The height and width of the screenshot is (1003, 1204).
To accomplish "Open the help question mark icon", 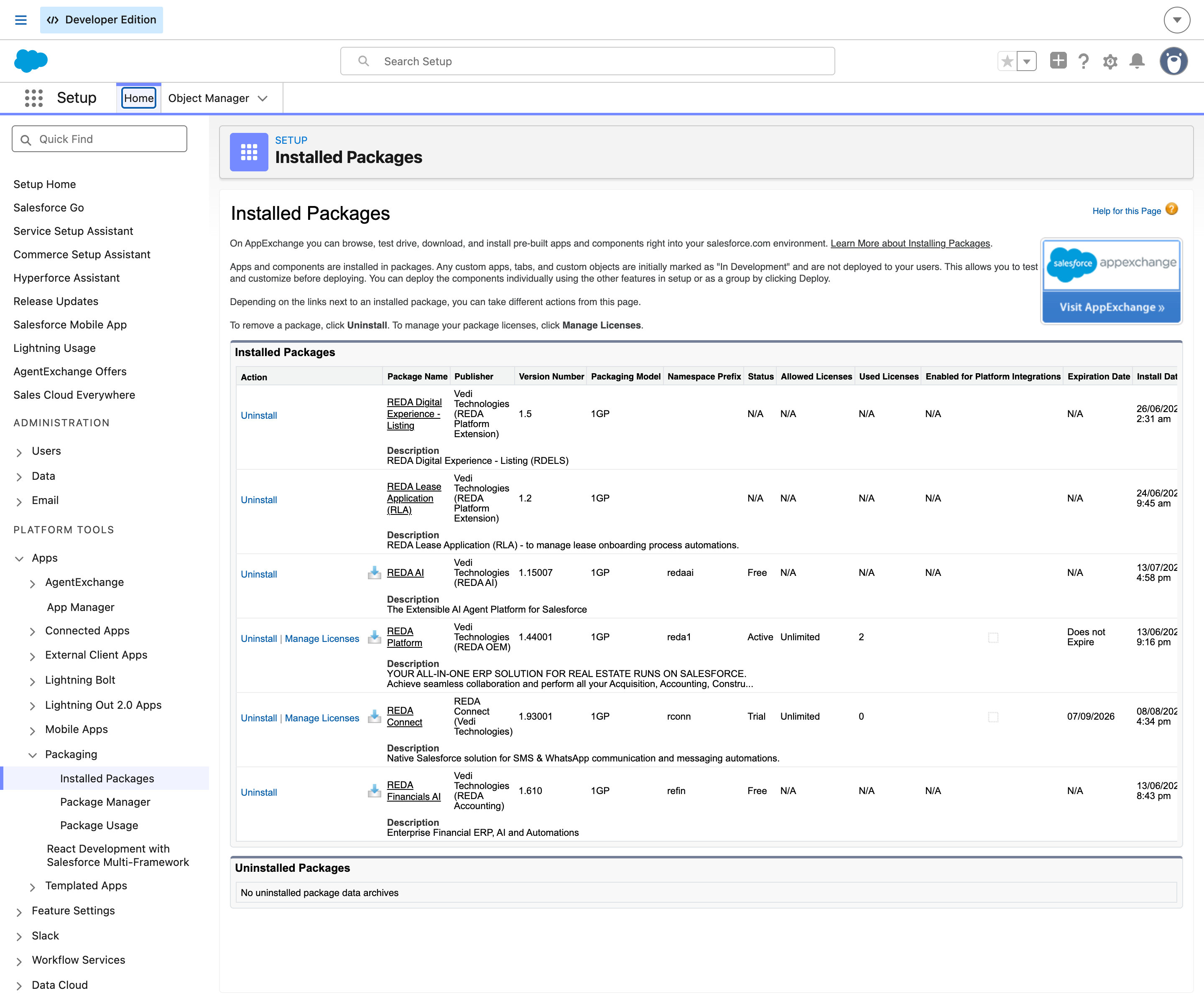I will pos(1084,61).
